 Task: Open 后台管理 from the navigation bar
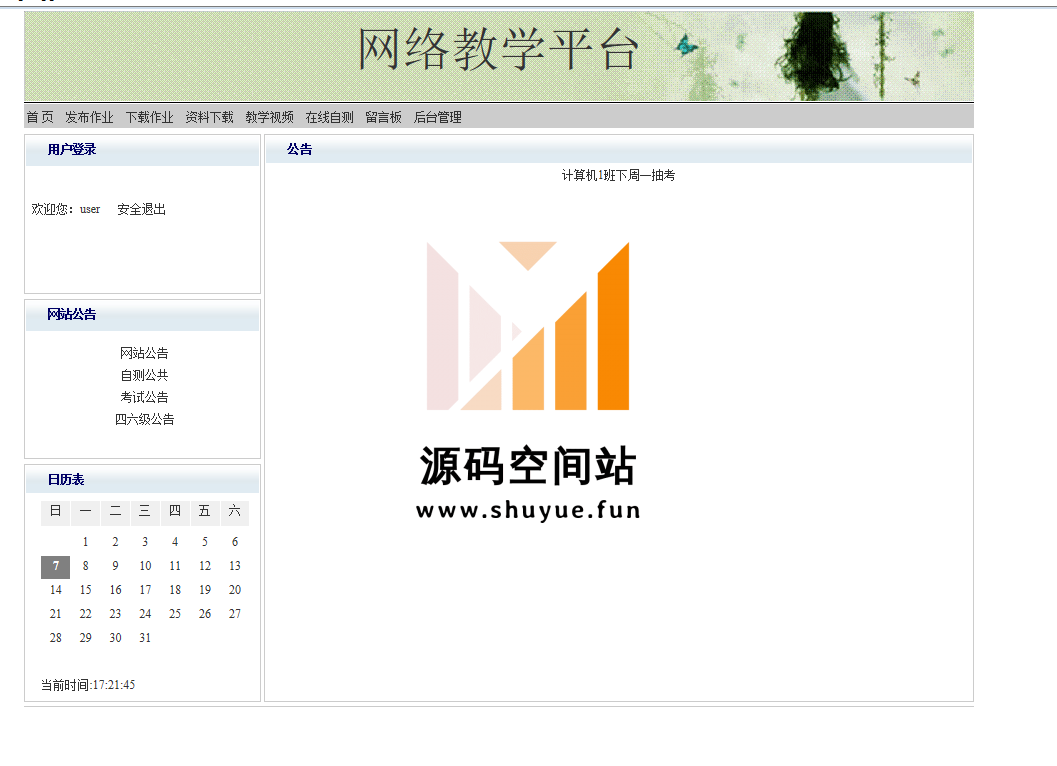pyautogui.click(x=437, y=117)
